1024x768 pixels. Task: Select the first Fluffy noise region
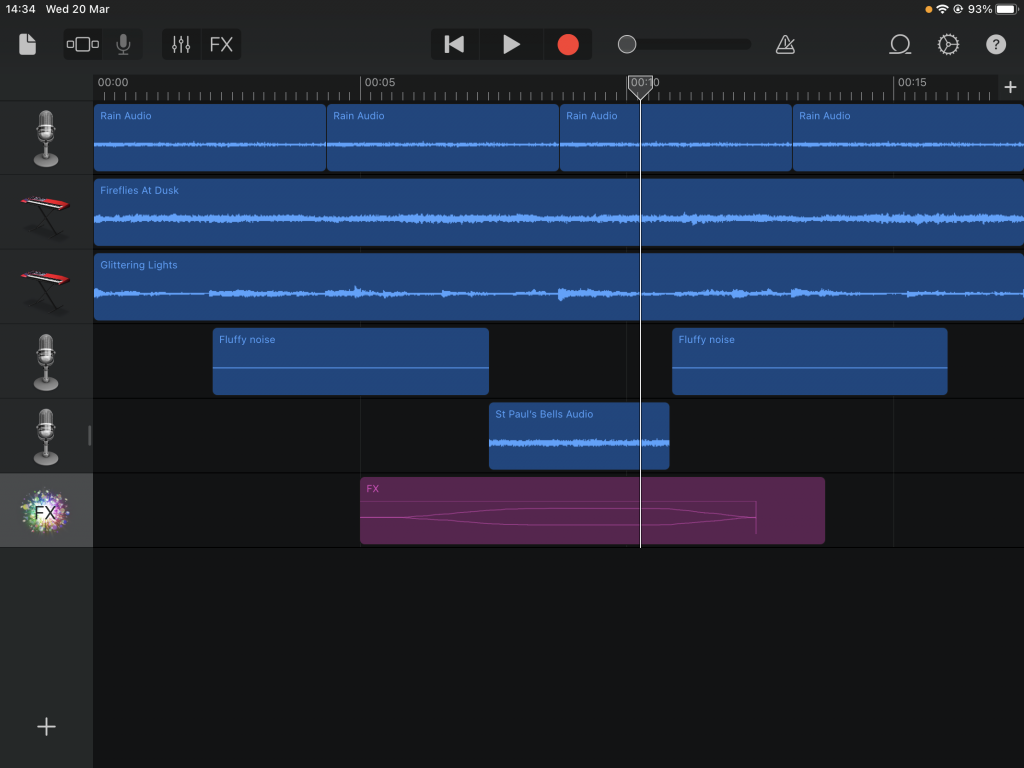coord(351,361)
